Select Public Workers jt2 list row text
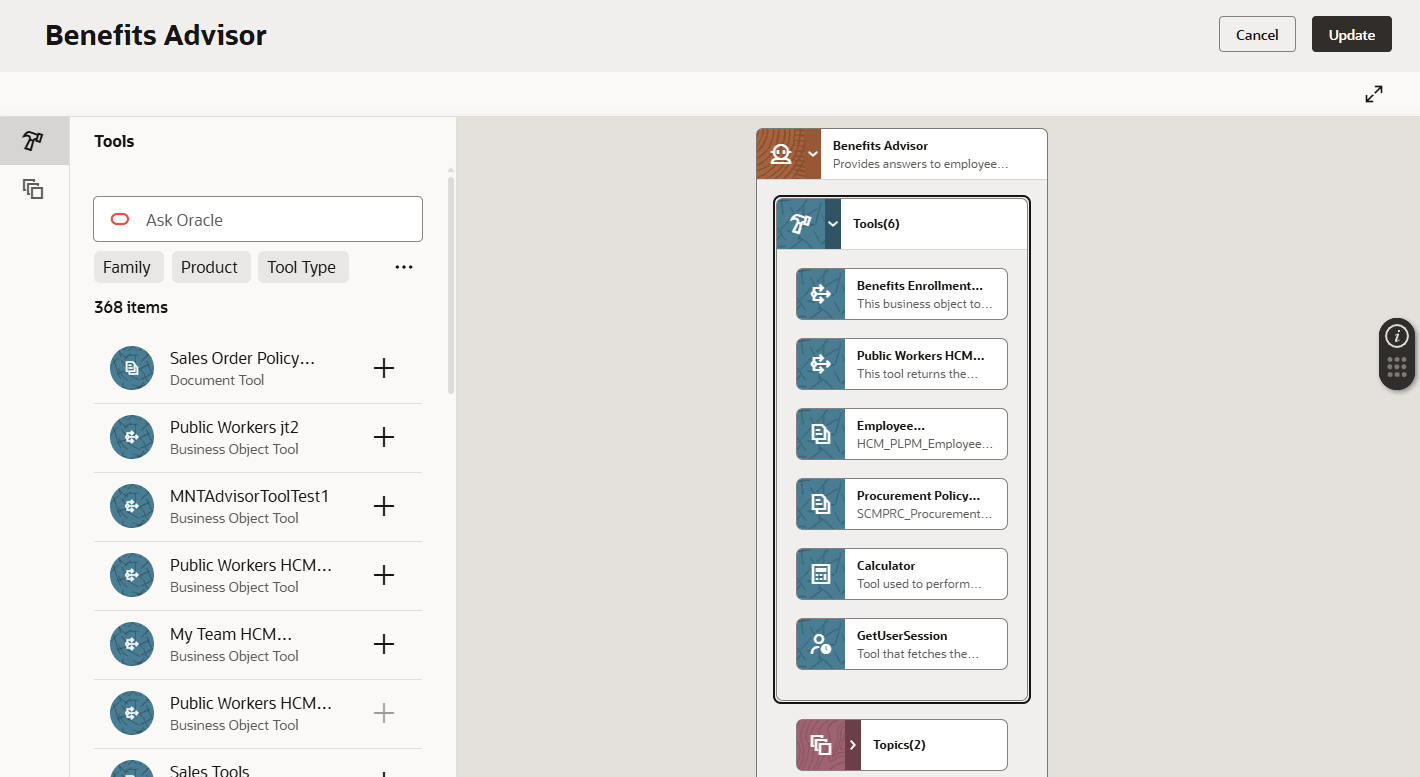The image size is (1420, 777). tap(234, 427)
